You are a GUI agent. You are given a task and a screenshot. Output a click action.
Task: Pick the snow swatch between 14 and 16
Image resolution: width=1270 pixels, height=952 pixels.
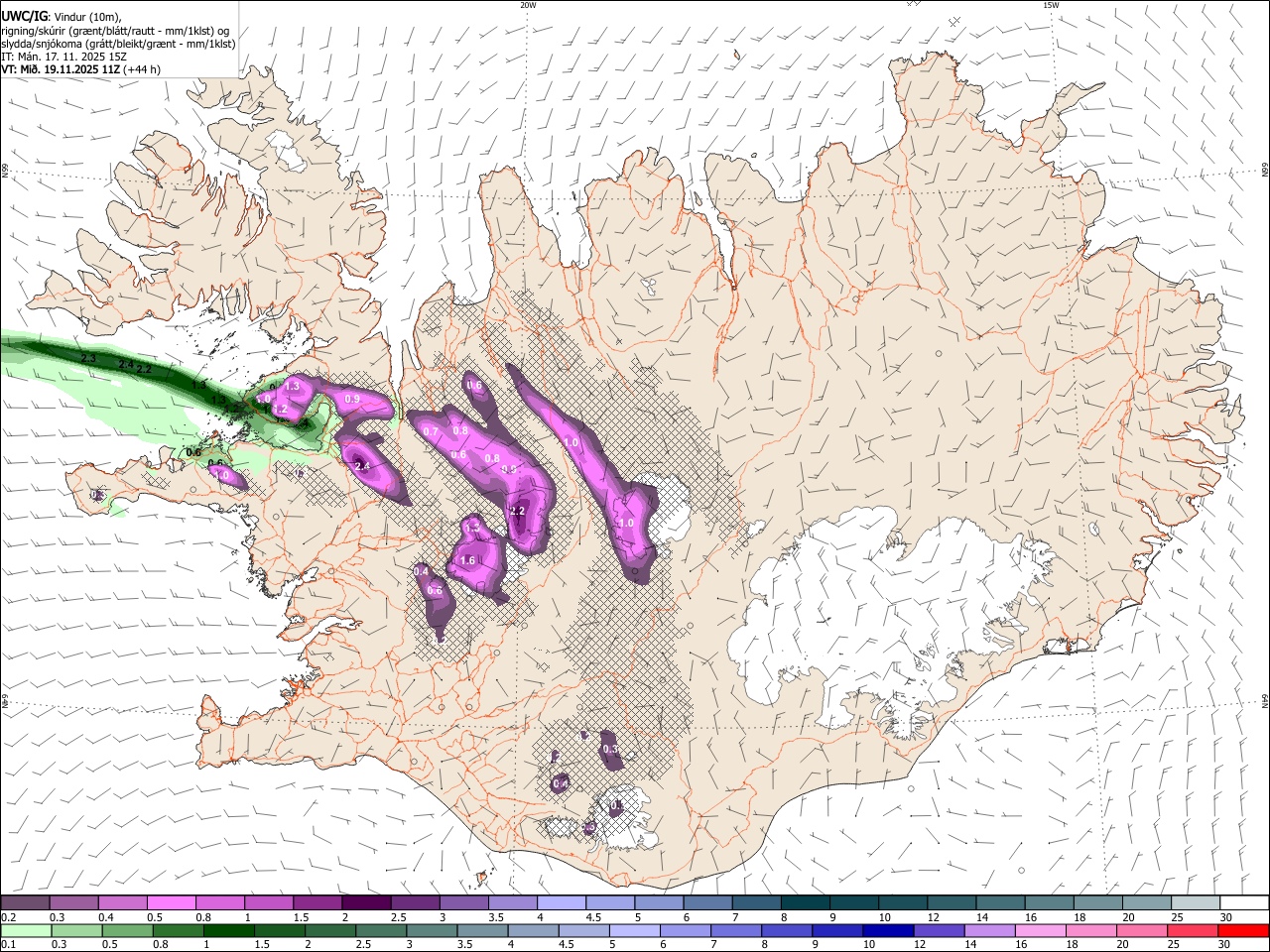click(x=1001, y=902)
